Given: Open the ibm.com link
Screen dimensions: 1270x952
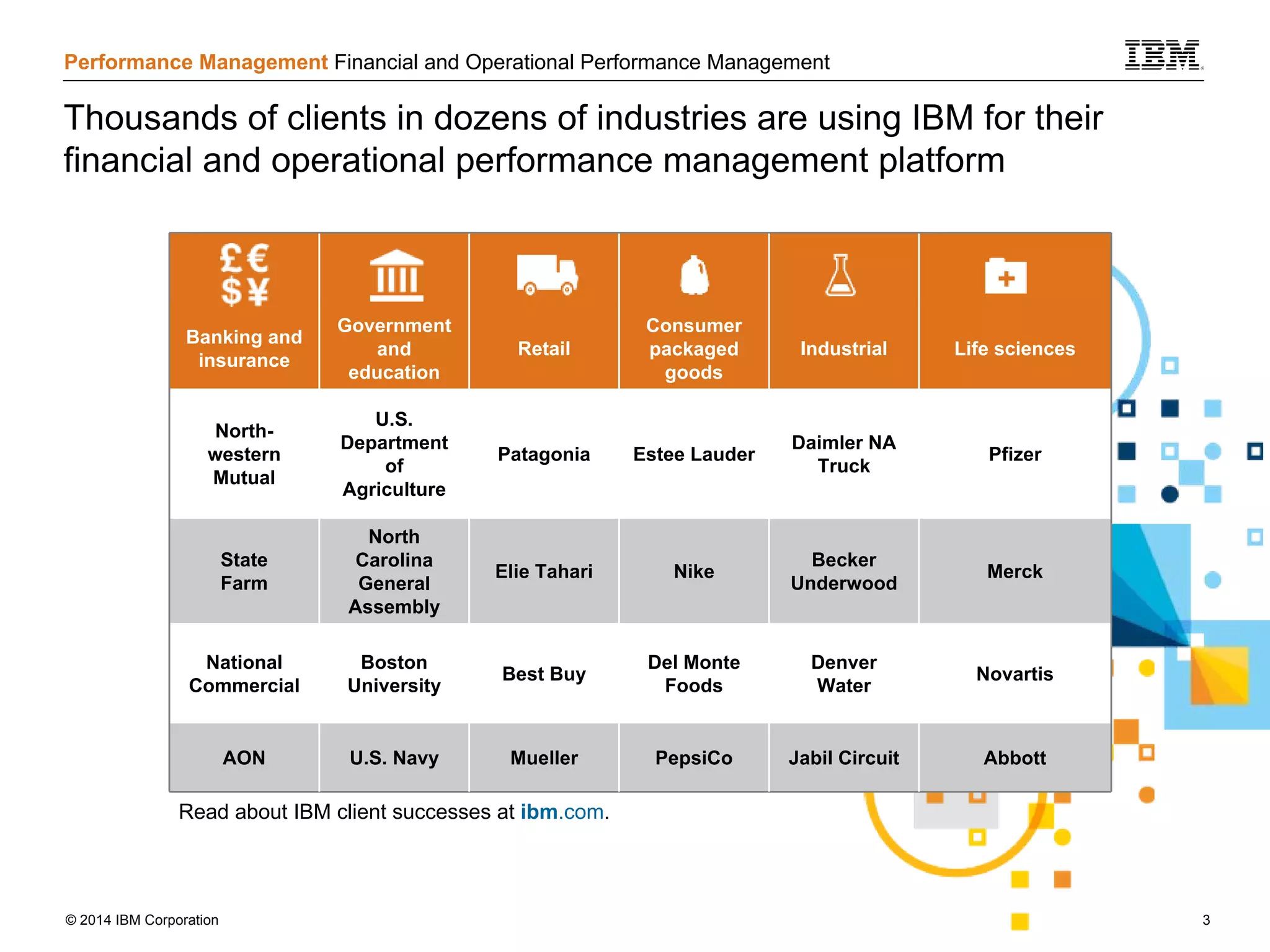Looking at the screenshot, I should (562, 811).
